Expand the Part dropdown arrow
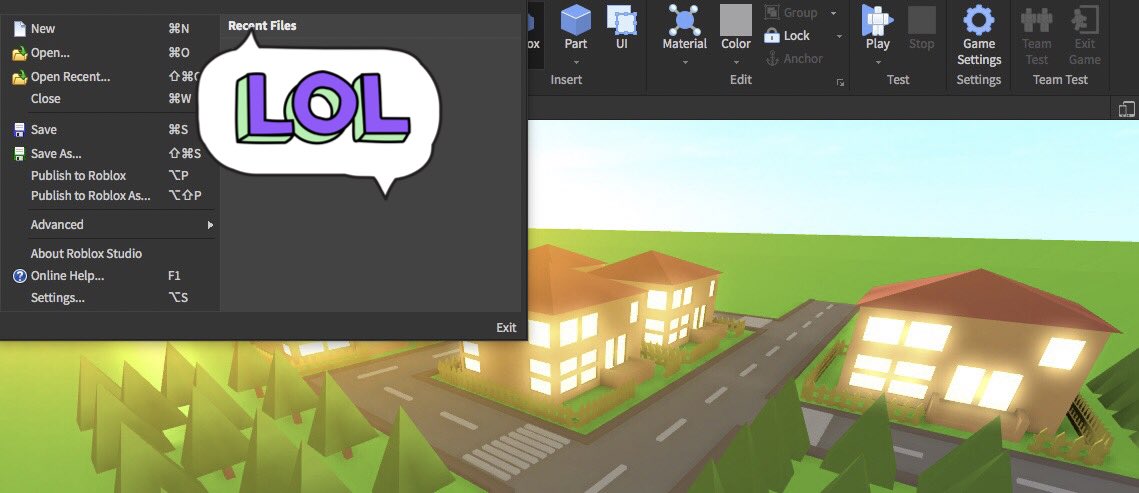The width and height of the screenshot is (1139, 493). [576, 62]
